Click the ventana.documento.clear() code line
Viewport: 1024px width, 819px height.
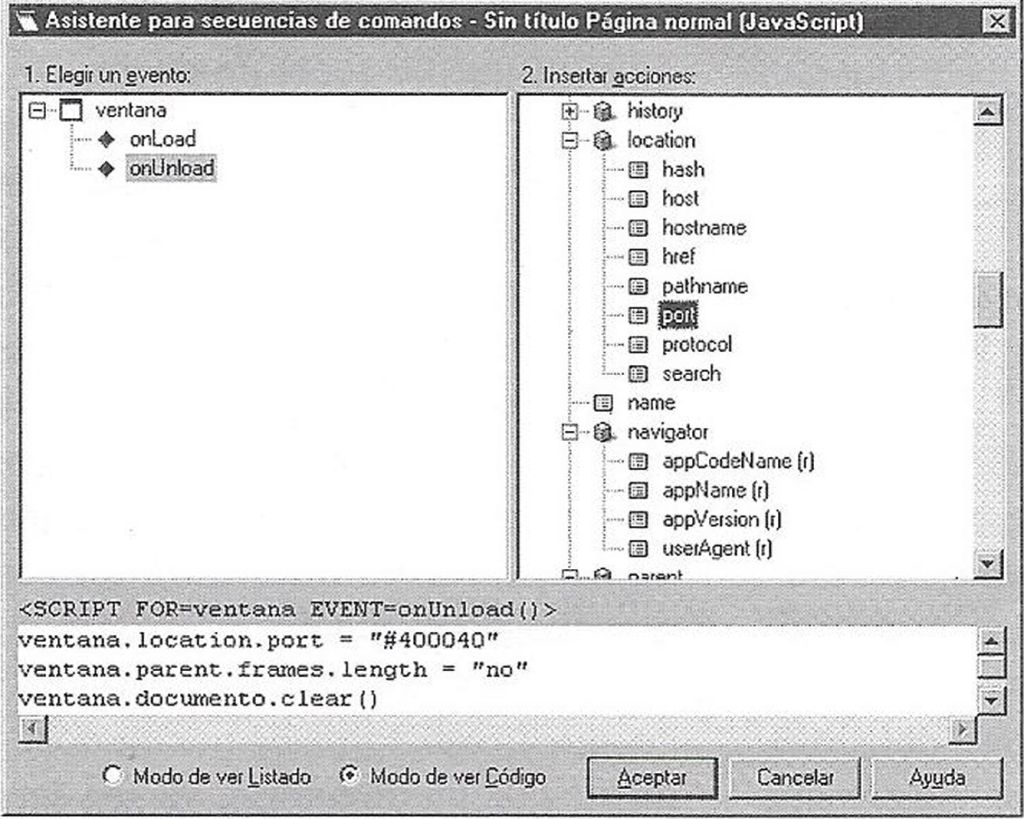198,699
